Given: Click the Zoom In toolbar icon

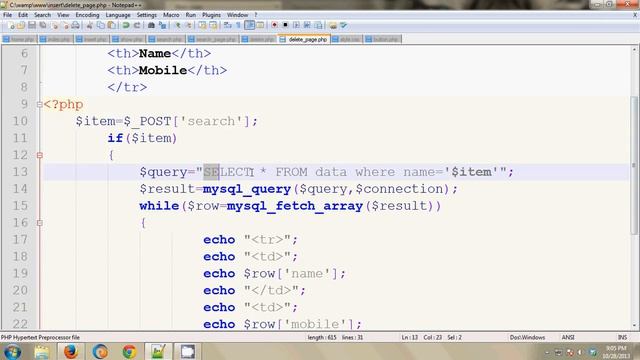Looking at the screenshot, I should pos(178,25).
